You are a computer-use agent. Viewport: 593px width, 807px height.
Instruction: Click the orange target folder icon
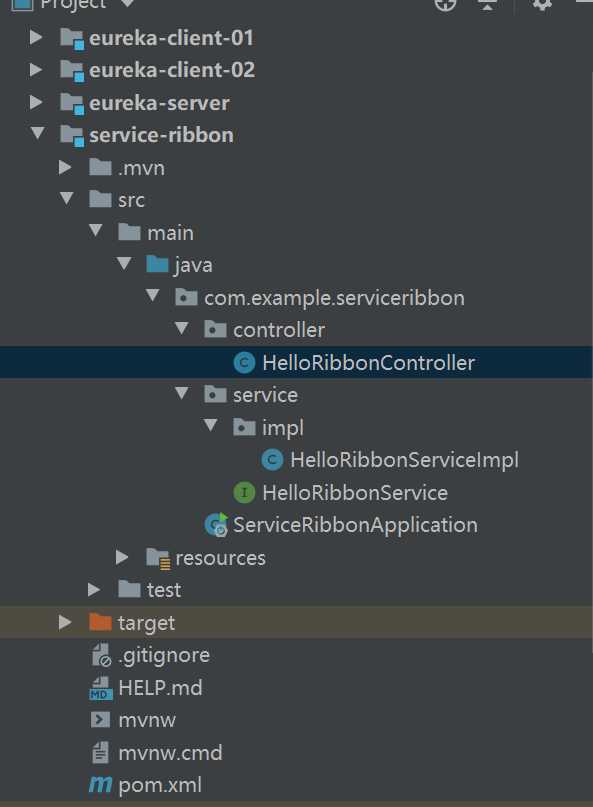pos(100,623)
